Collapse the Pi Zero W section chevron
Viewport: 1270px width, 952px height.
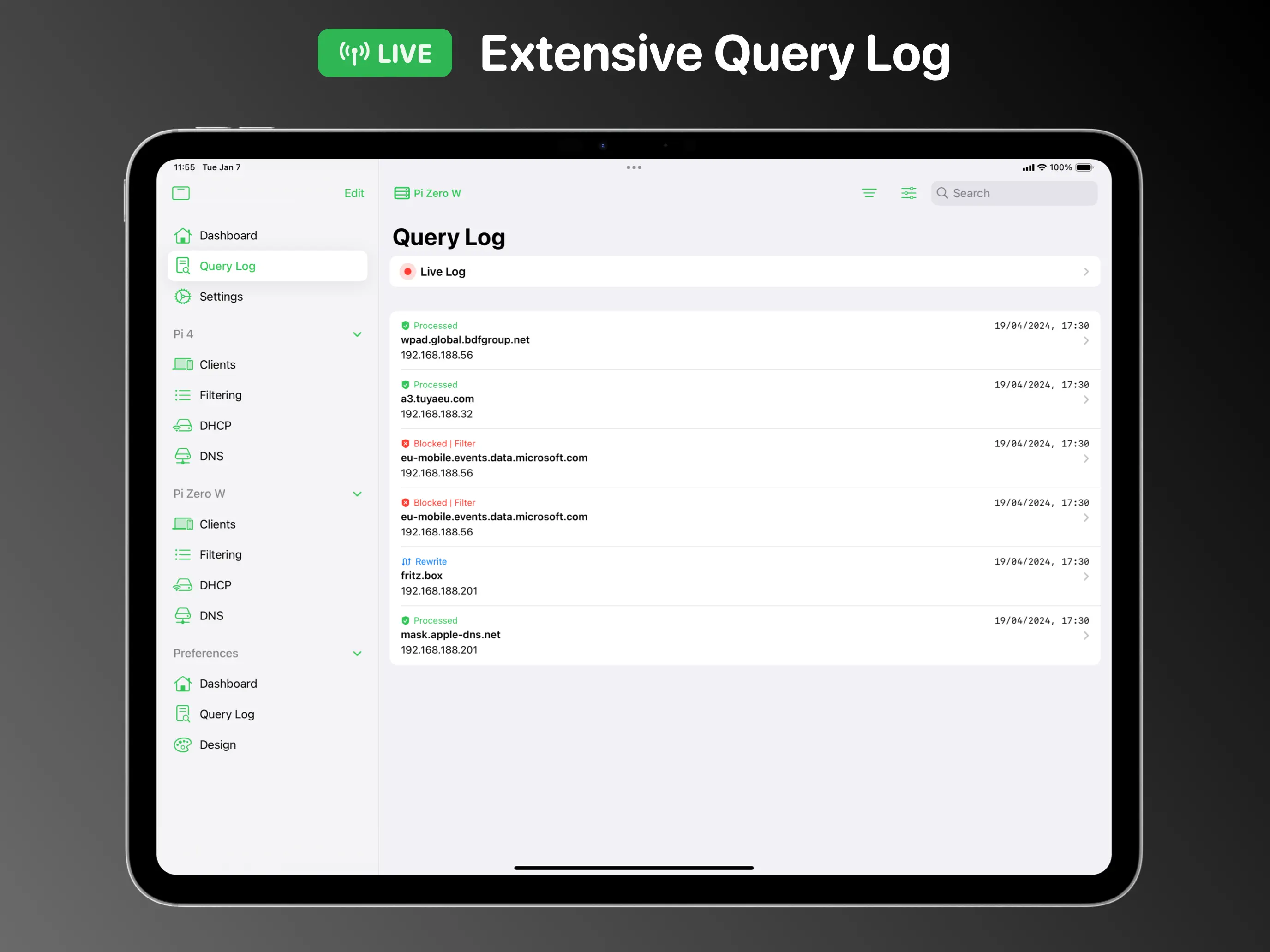coord(357,494)
